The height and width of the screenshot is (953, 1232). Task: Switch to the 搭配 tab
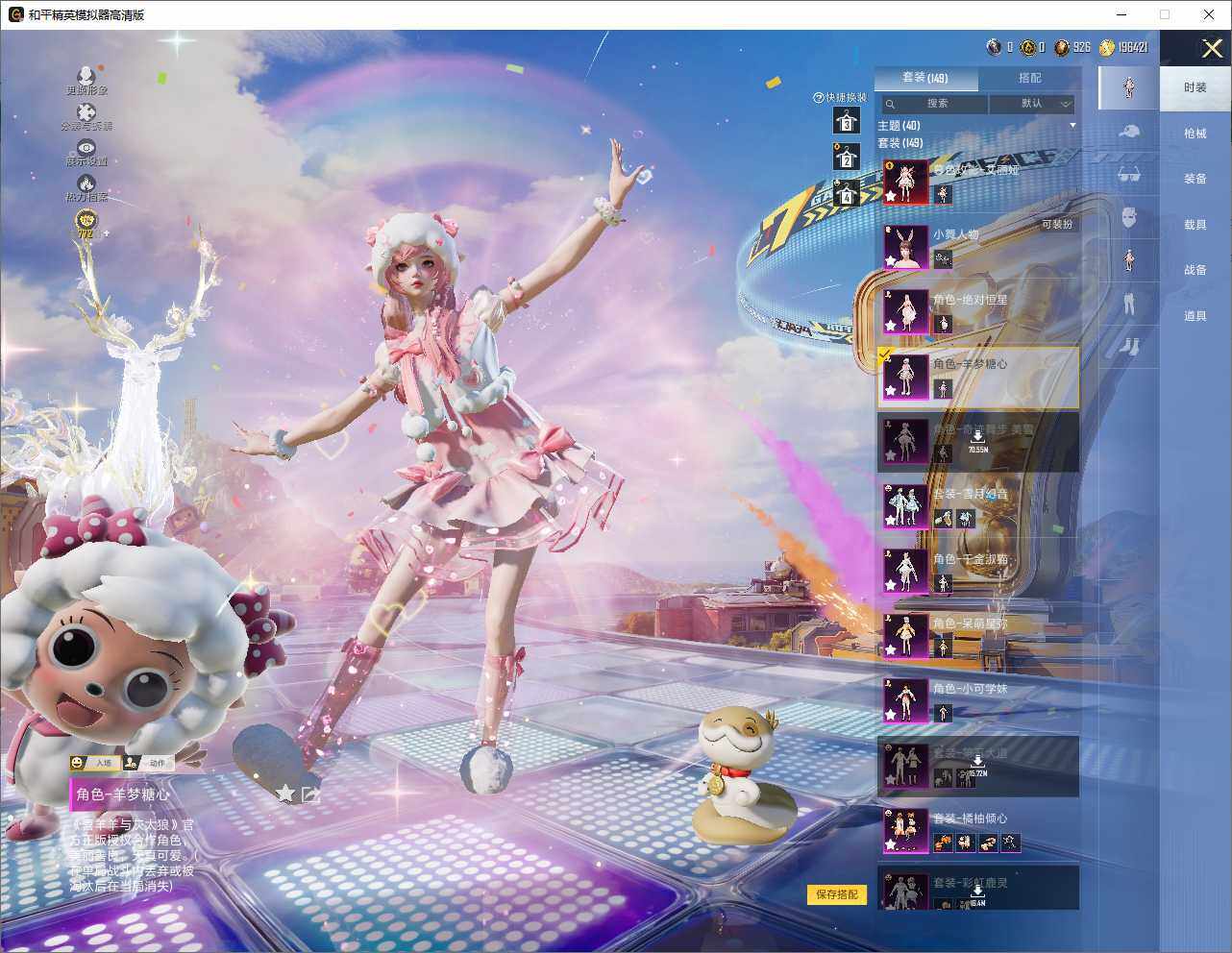[x=1029, y=78]
